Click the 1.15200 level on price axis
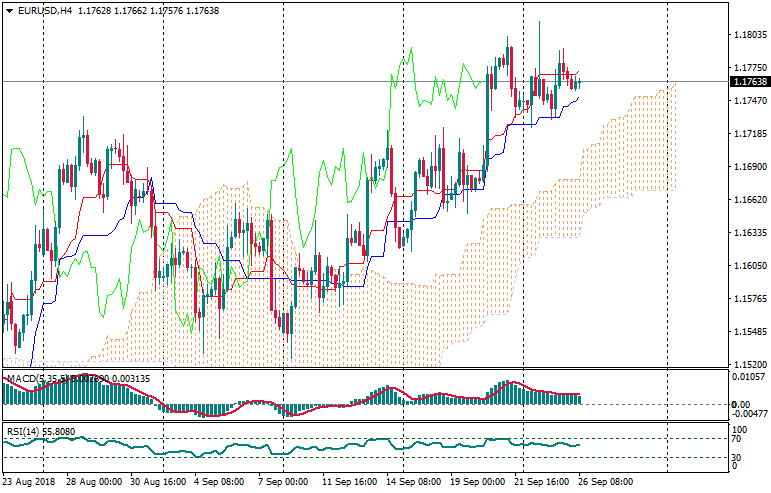This screenshot has height=493, width=771. tap(749, 365)
